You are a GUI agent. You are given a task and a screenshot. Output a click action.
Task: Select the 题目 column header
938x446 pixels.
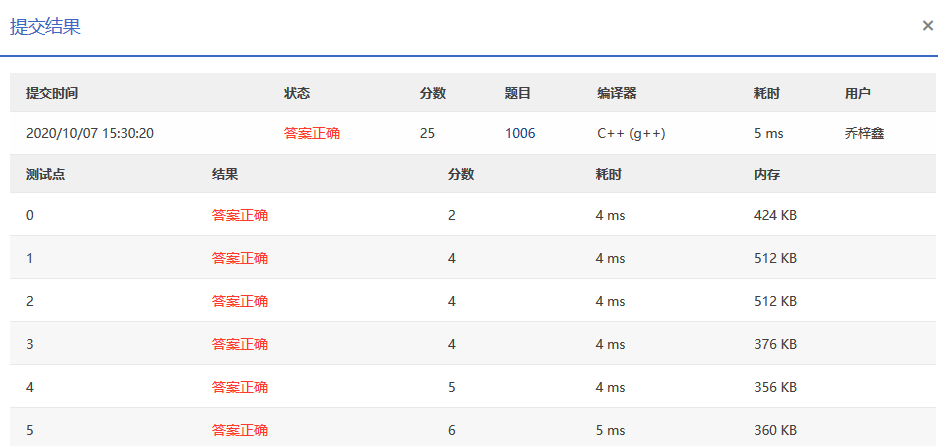click(517, 93)
